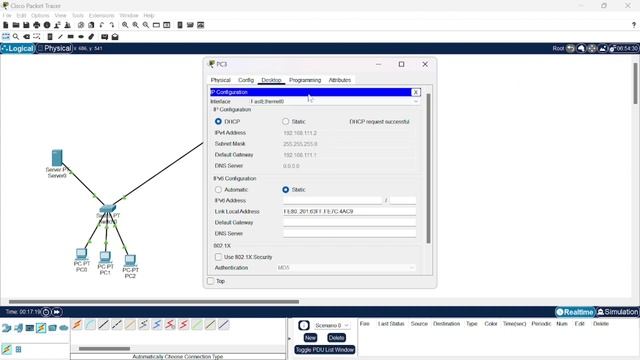Click the PC3 dialog vertical scrollbar
Viewport: 640px width, 360px height.
click(x=428, y=168)
